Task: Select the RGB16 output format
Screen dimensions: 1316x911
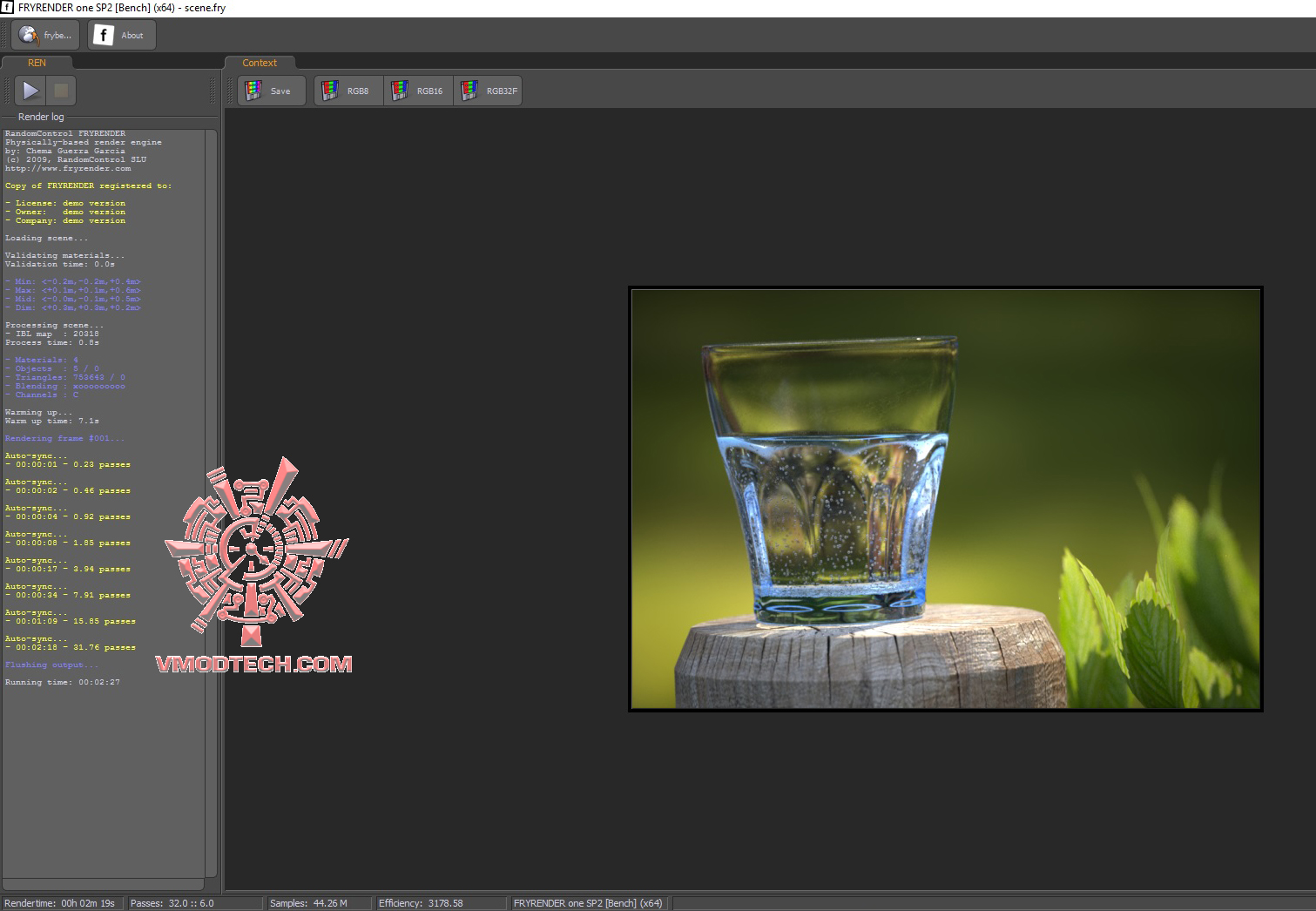Action: pyautogui.click(x=418, y=91)
